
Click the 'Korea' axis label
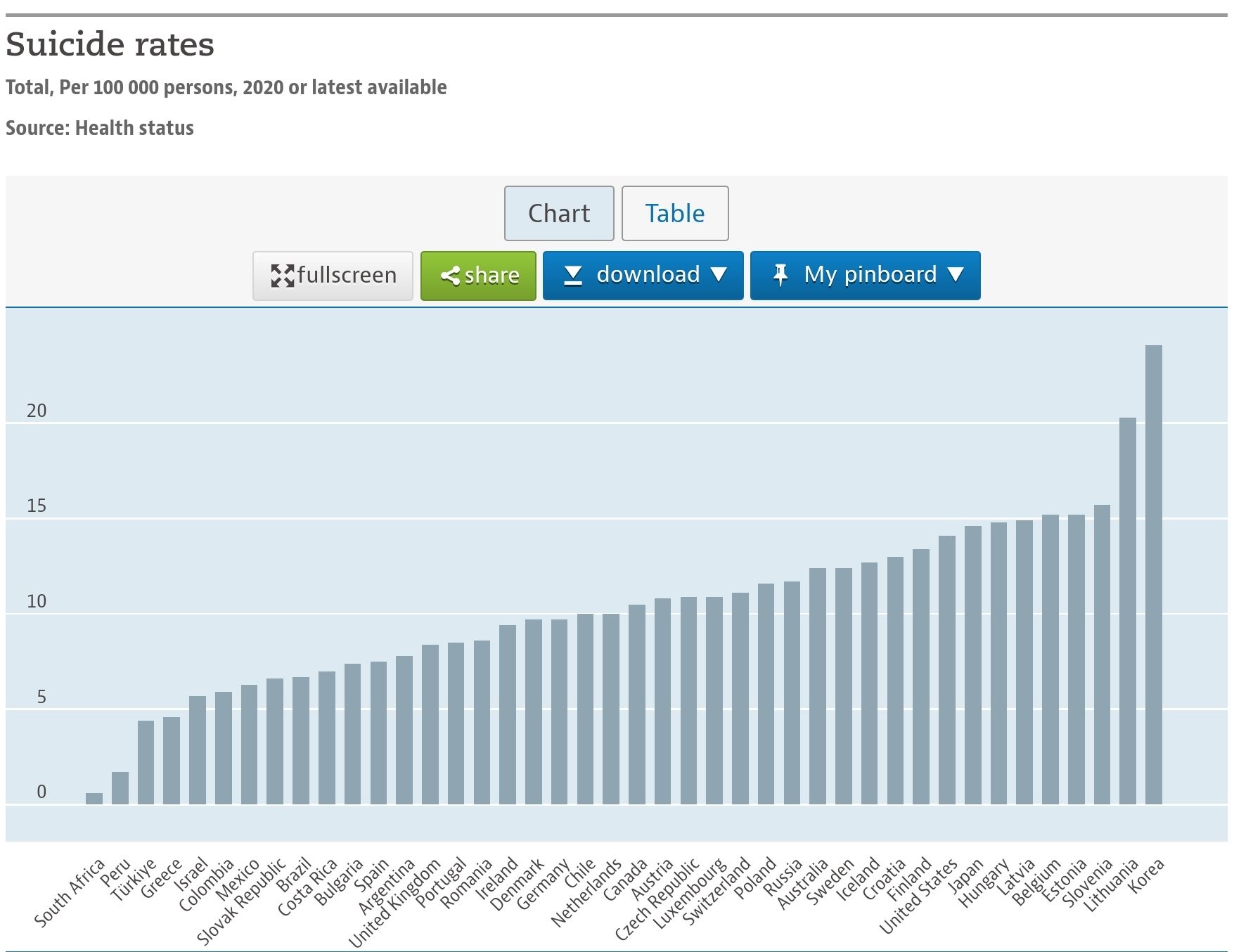pos(1146,875)
